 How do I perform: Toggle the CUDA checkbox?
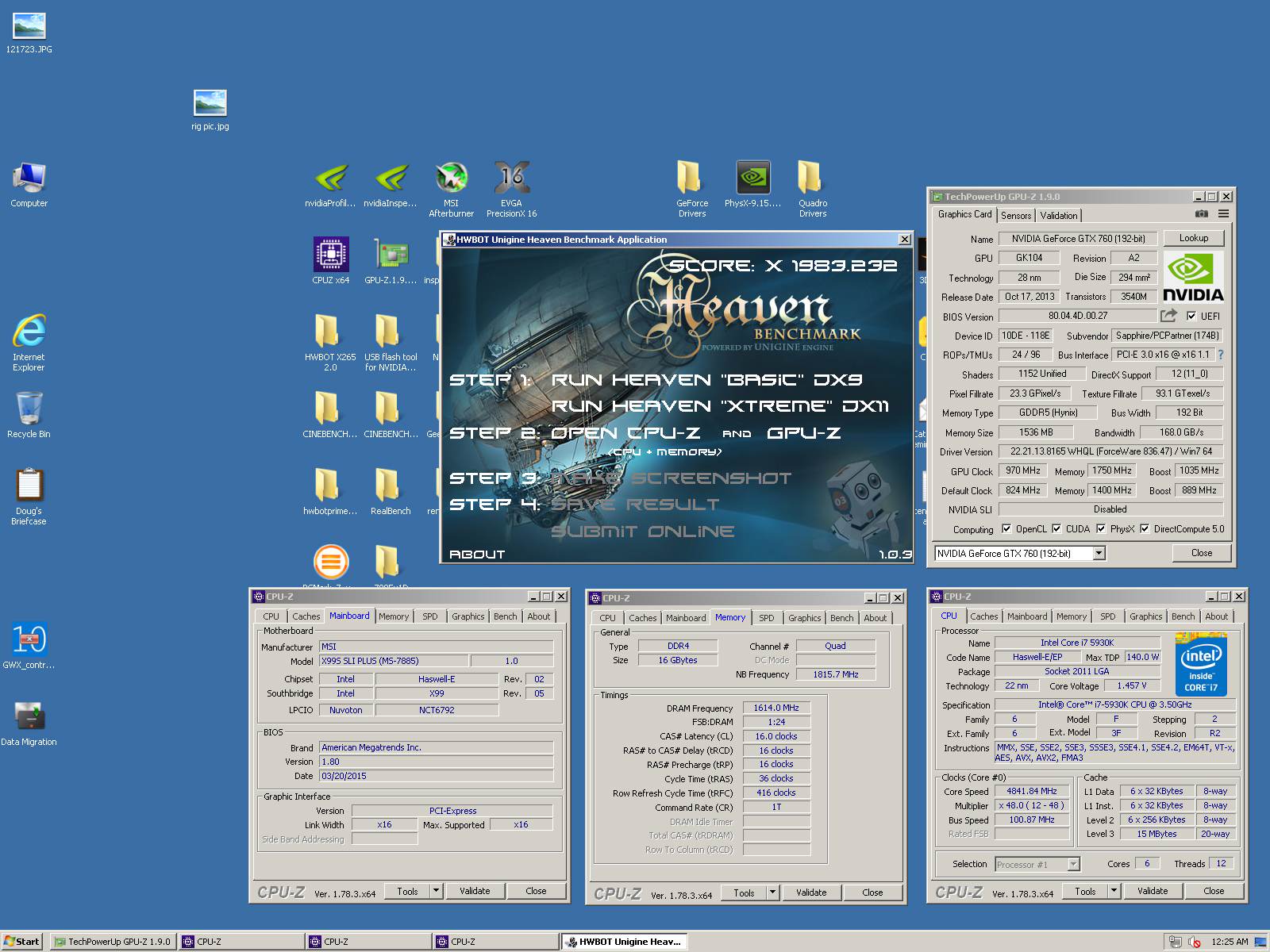1056,529
